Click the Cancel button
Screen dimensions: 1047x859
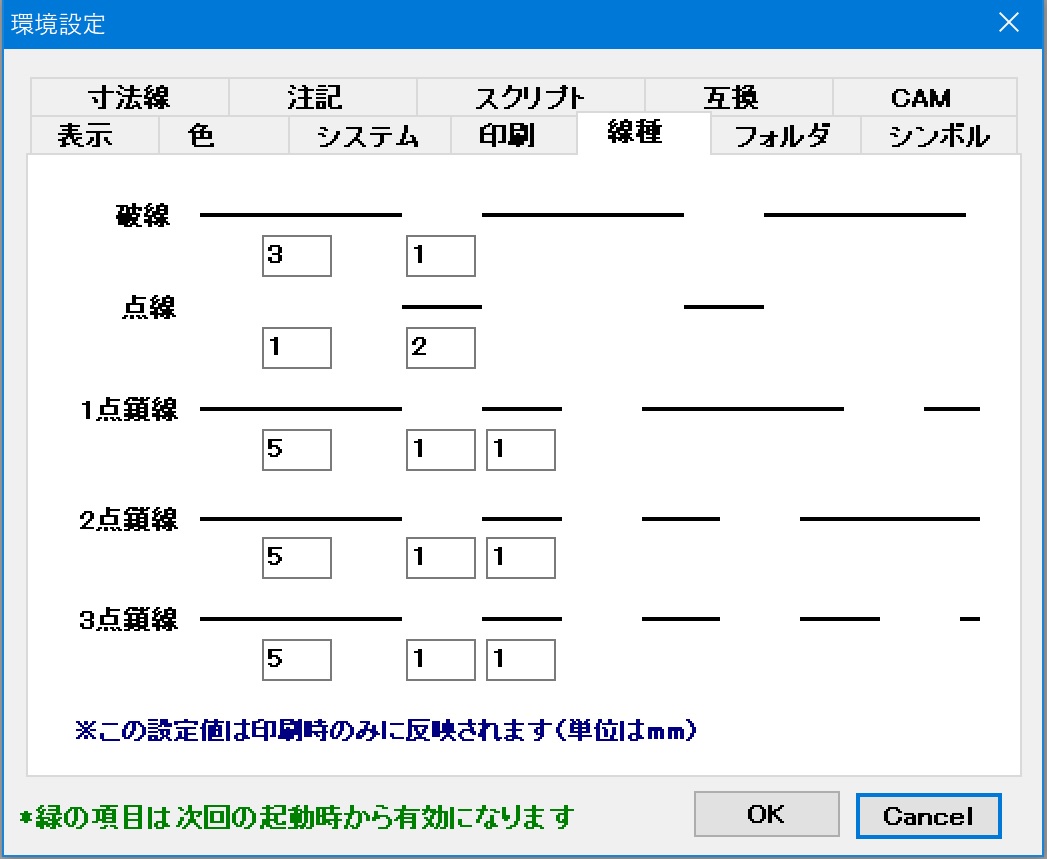click(x=928, y=816)
